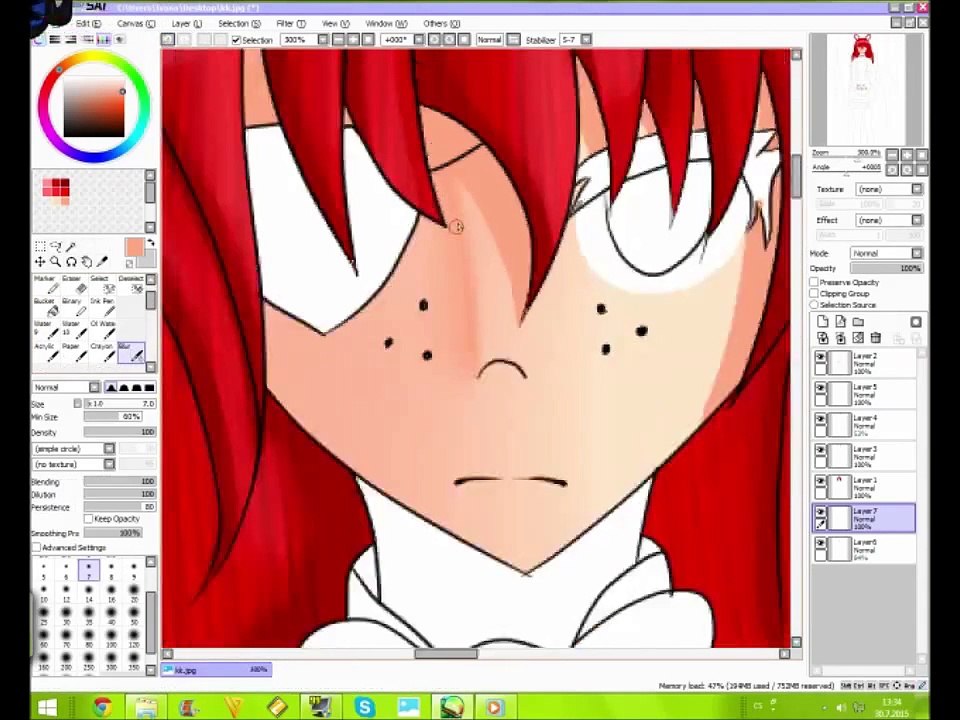Toggle Advanced Settings checkbox

37,547
